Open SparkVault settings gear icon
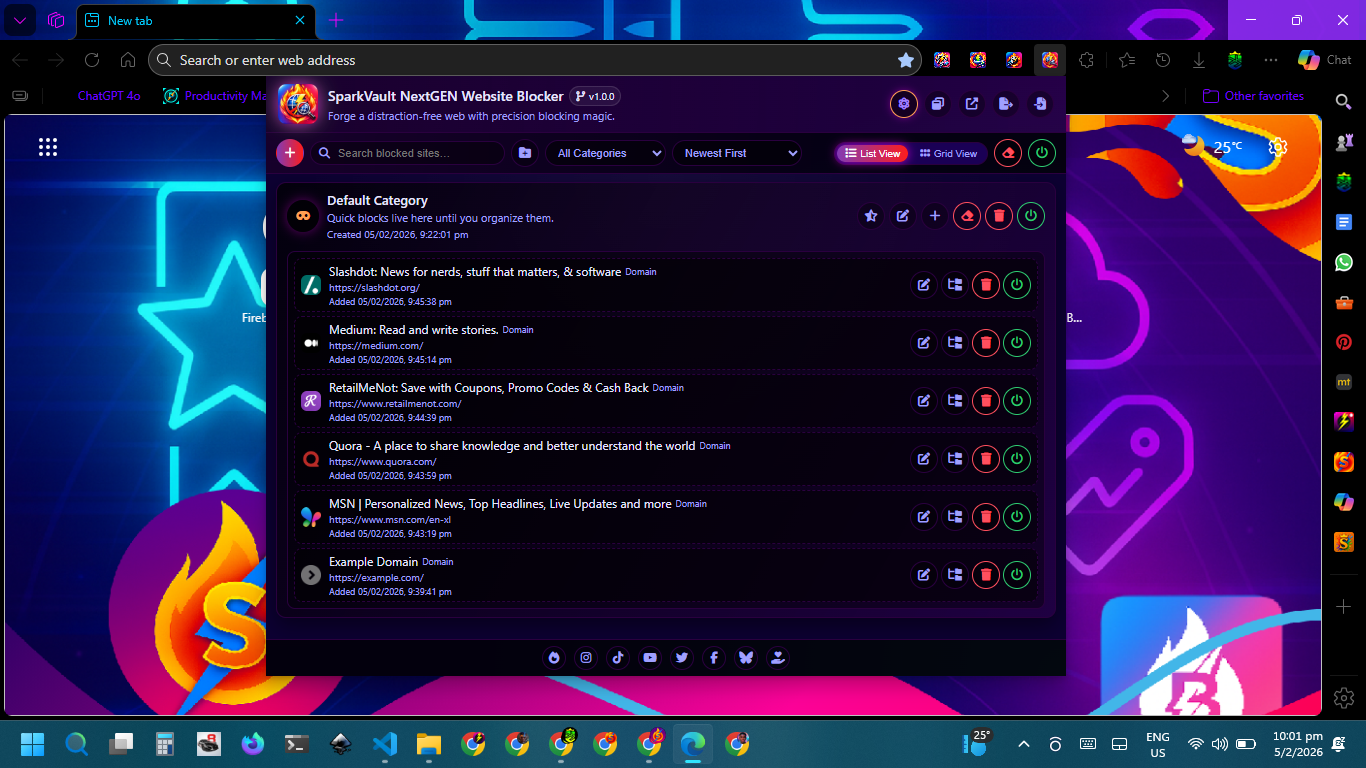1366x768 pixels. (x=904, y=104)
